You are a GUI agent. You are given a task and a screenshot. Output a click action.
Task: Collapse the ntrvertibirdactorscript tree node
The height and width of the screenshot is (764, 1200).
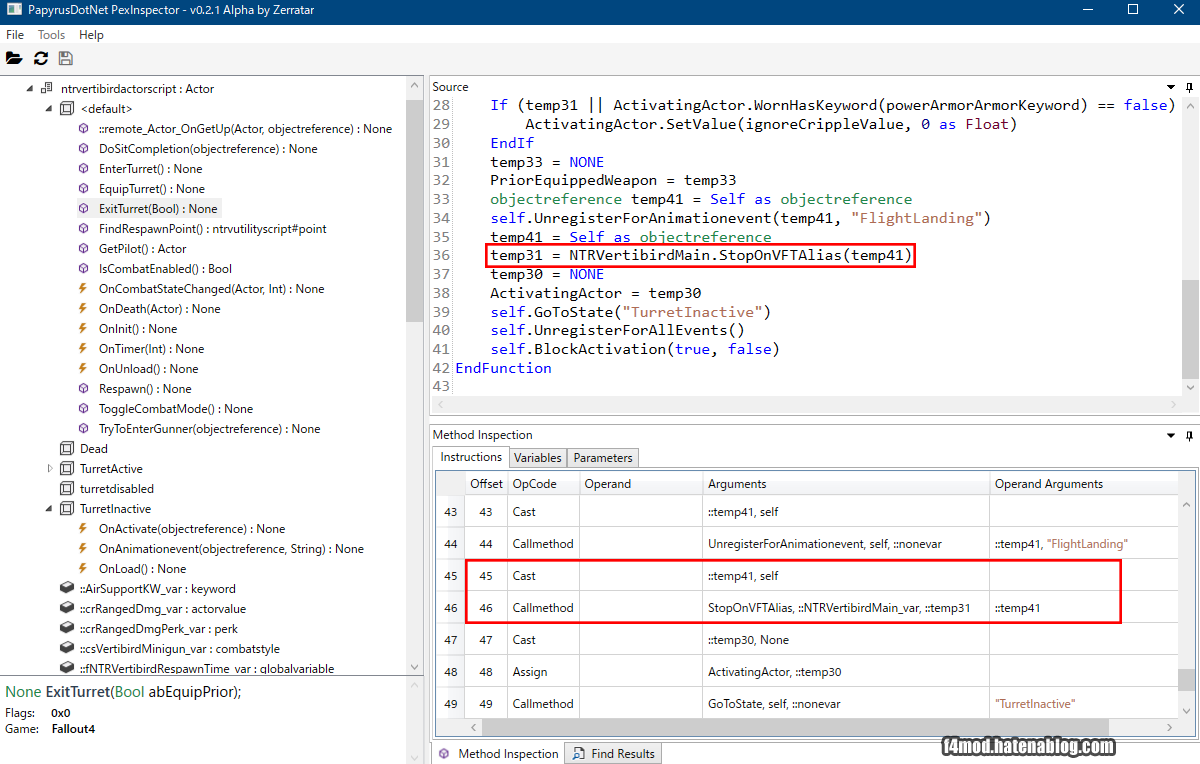click(x=30, y=89)
